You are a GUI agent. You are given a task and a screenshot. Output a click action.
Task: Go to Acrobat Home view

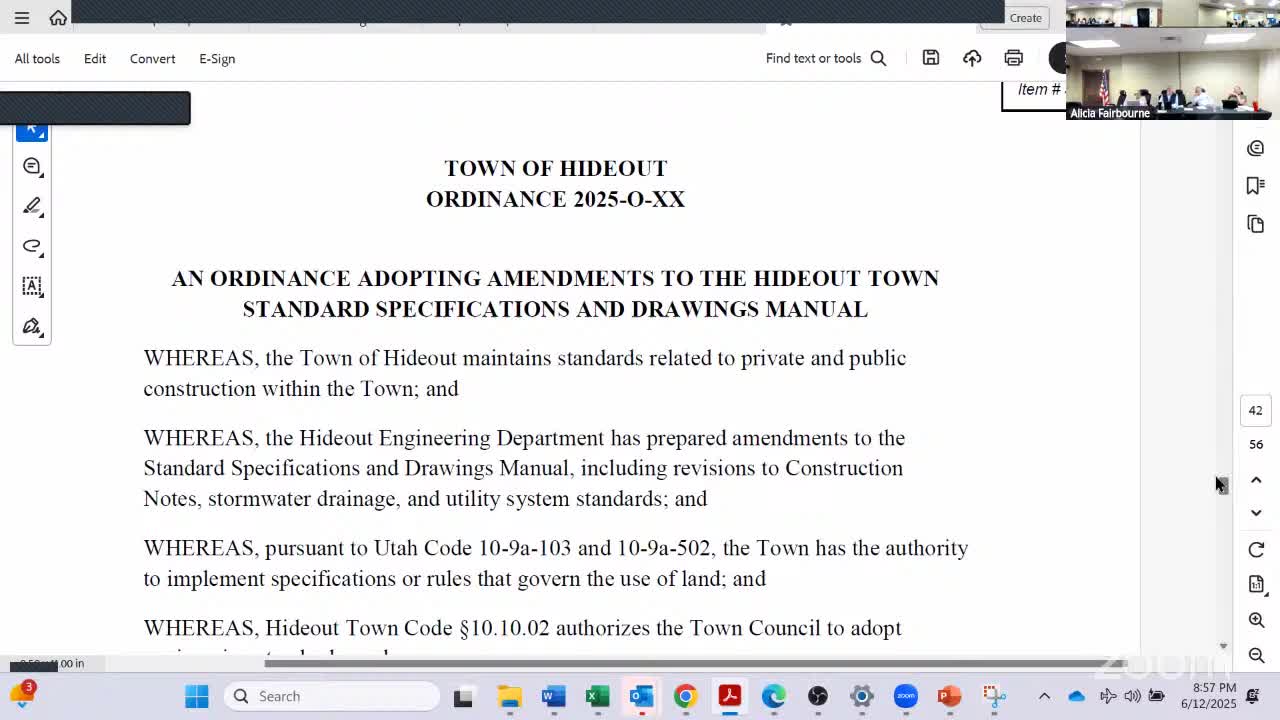pos(58,18)
